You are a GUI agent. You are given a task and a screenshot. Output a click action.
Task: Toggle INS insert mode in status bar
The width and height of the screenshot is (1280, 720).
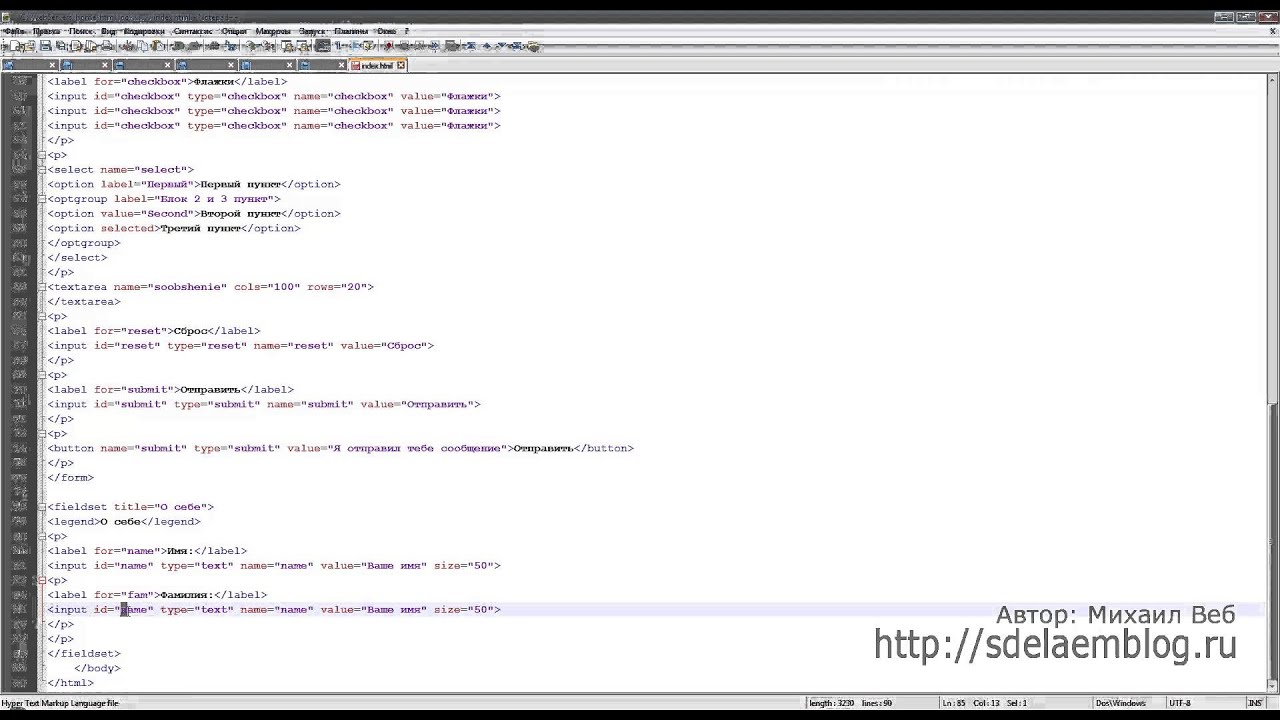[x=1254, y=703]
